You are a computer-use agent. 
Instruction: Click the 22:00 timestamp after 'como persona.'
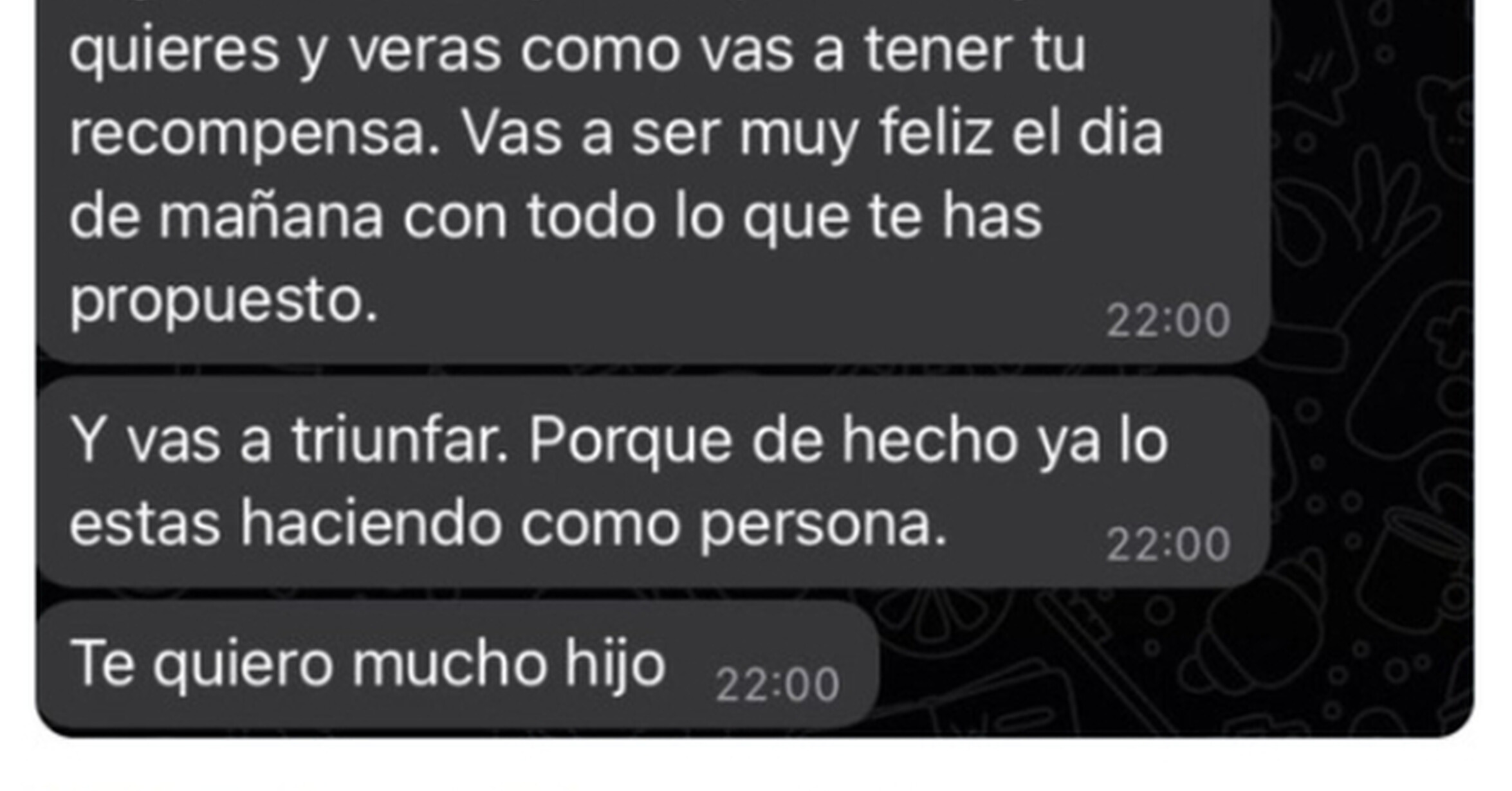click(1168, 545)
